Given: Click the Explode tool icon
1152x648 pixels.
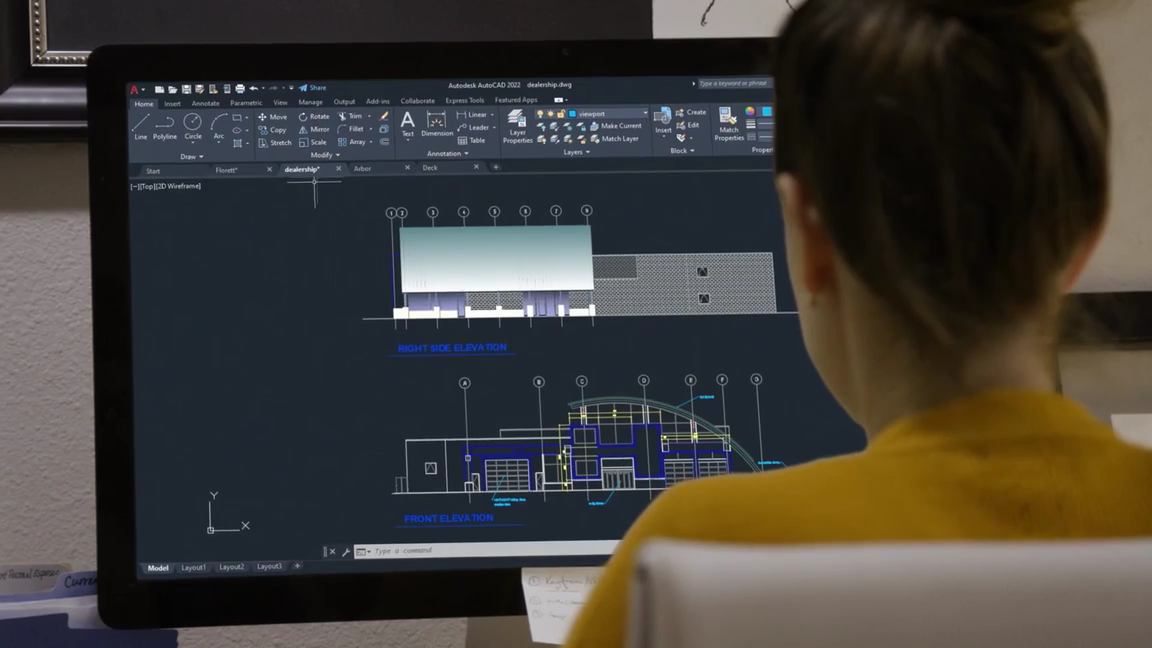Looking at the screenshot, I should click(384, 129).
